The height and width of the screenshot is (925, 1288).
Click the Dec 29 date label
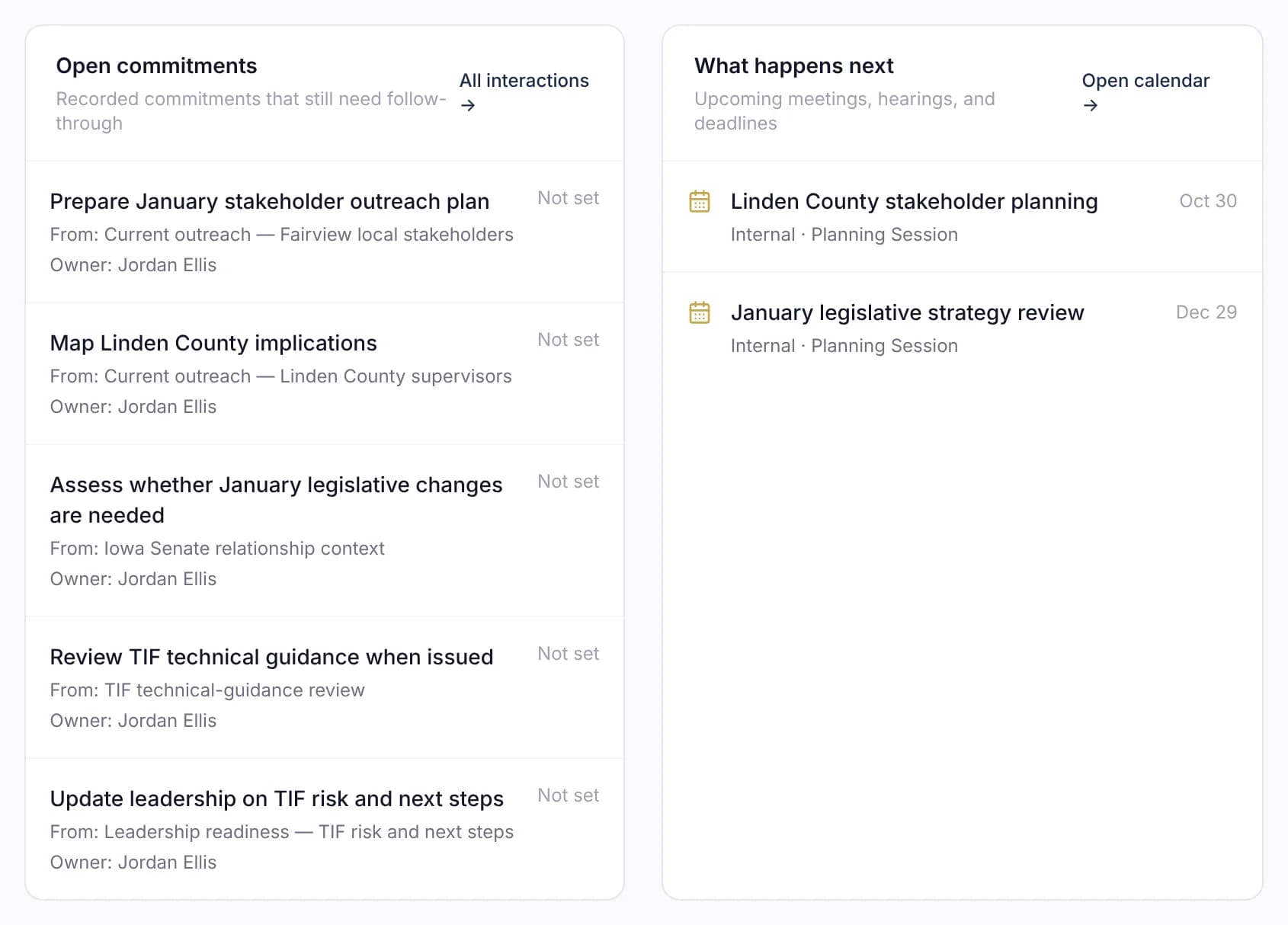coord(1206,312)
